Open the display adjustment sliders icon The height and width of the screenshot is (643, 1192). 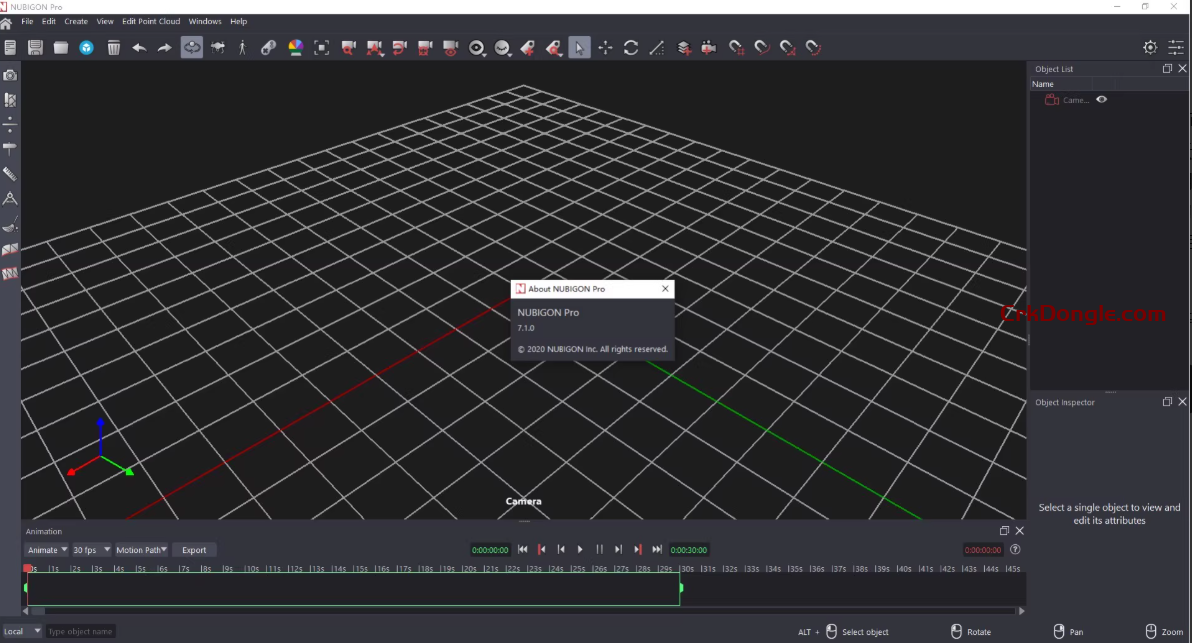click(x=1177, y=47)
